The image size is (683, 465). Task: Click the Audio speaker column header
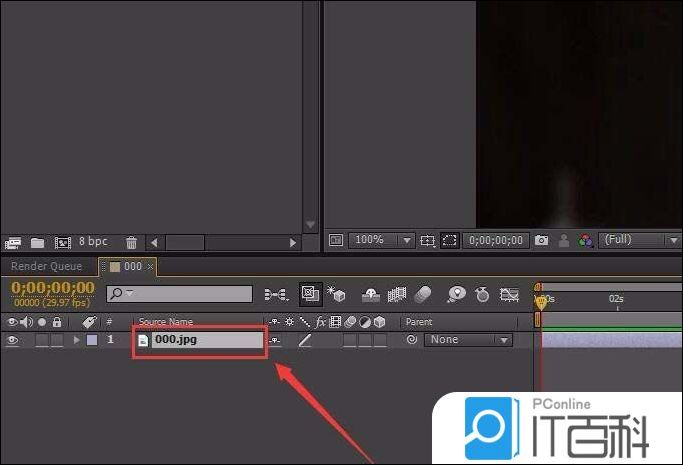pos(26,322)
